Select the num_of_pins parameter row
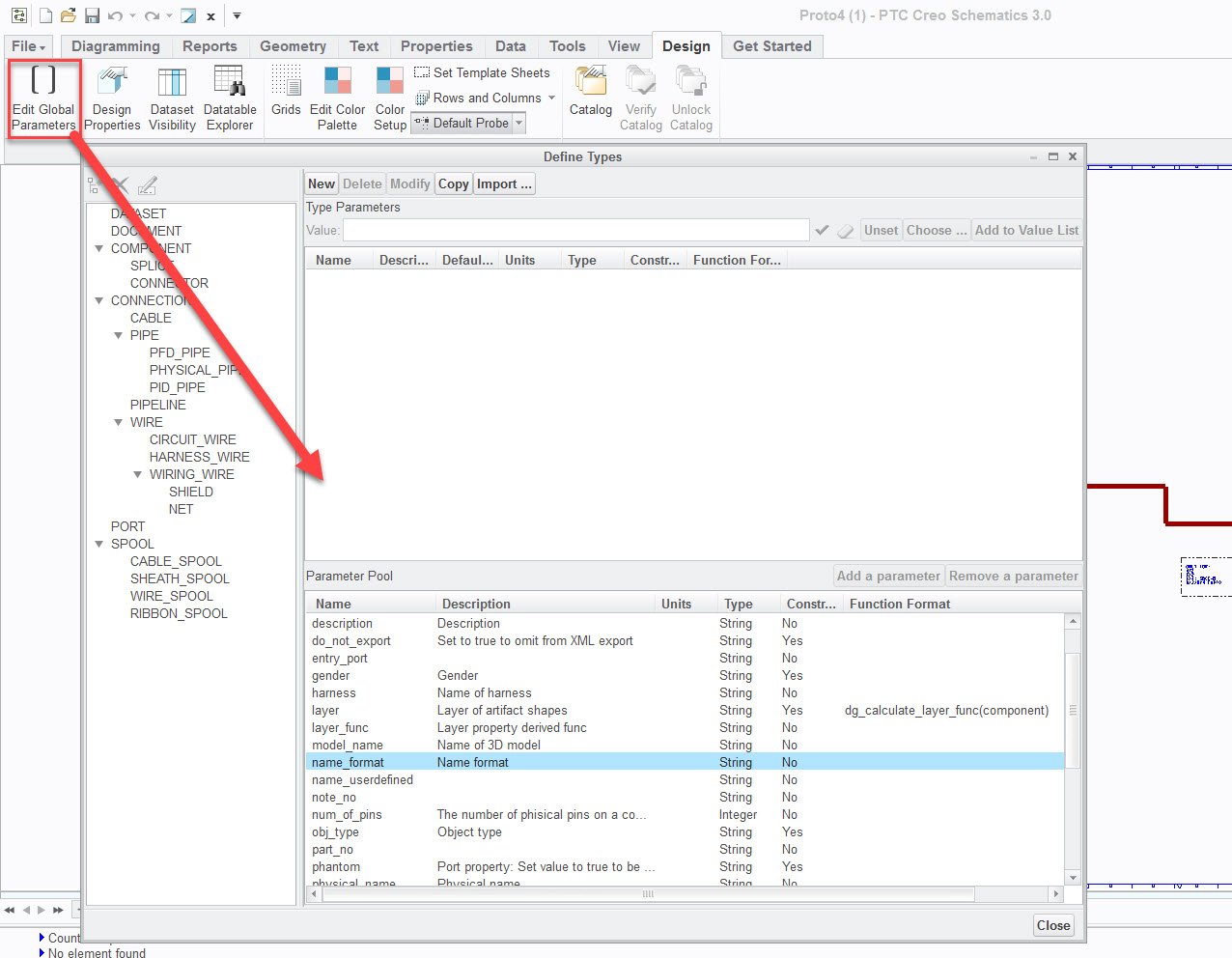This screenshot has height=958, width=1232. tap(686, 814)
